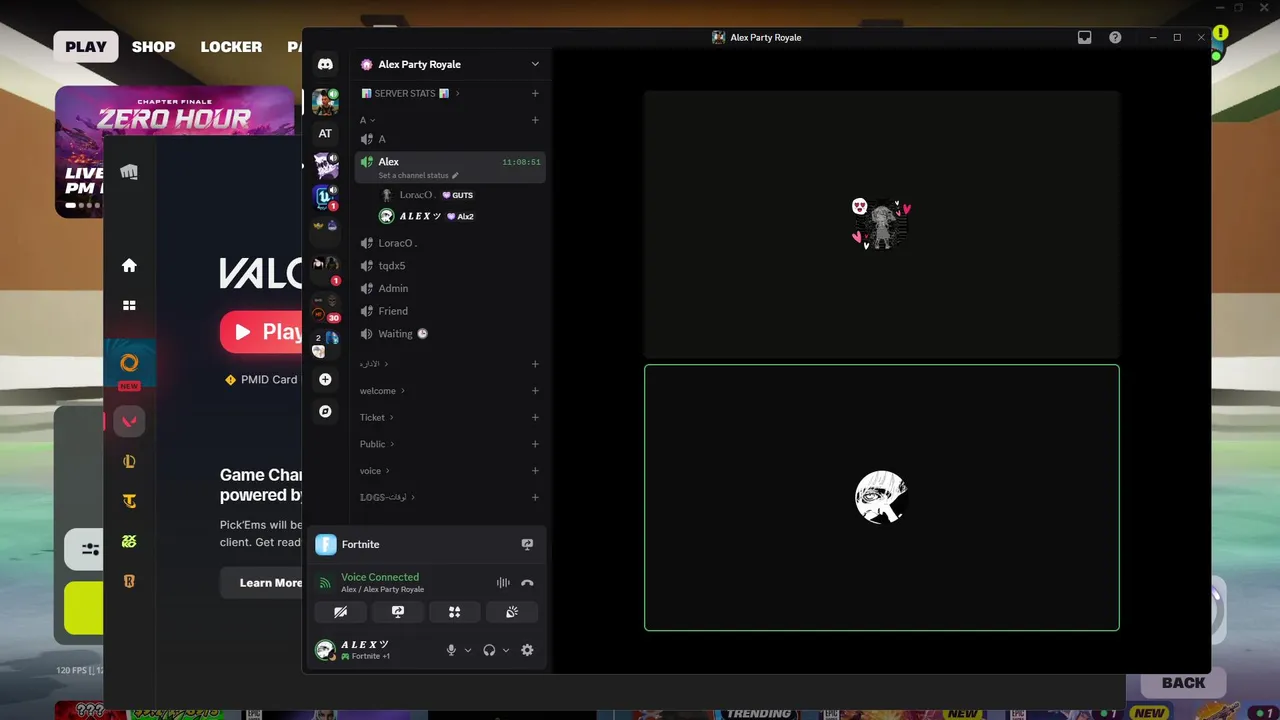This screenshot has height=720, width=1280.
Task: Open headphones output options arrow
Action: (x=505, y=650)
